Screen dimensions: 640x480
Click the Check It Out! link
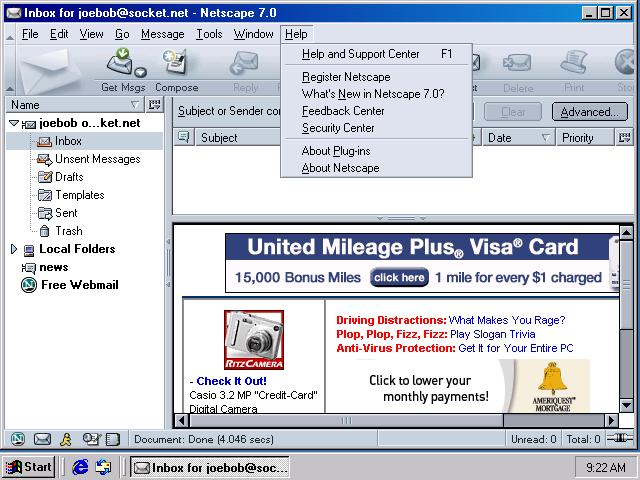pos(231,381)
